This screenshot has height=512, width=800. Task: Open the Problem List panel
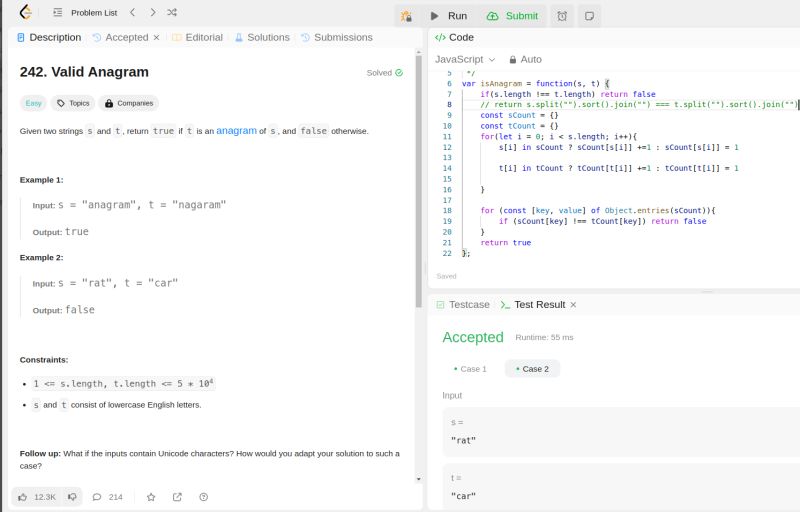point(85,13)
